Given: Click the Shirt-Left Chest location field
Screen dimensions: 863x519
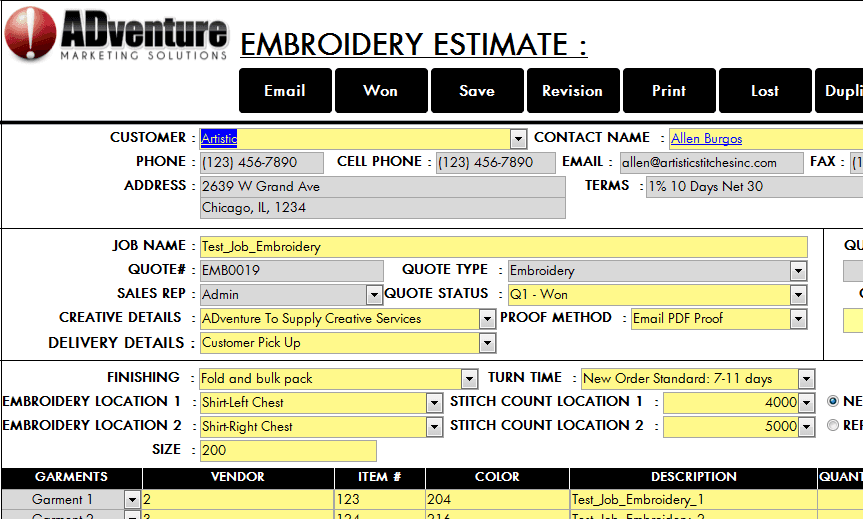Looking at the screenshot, I should click(x=313, y=403).
